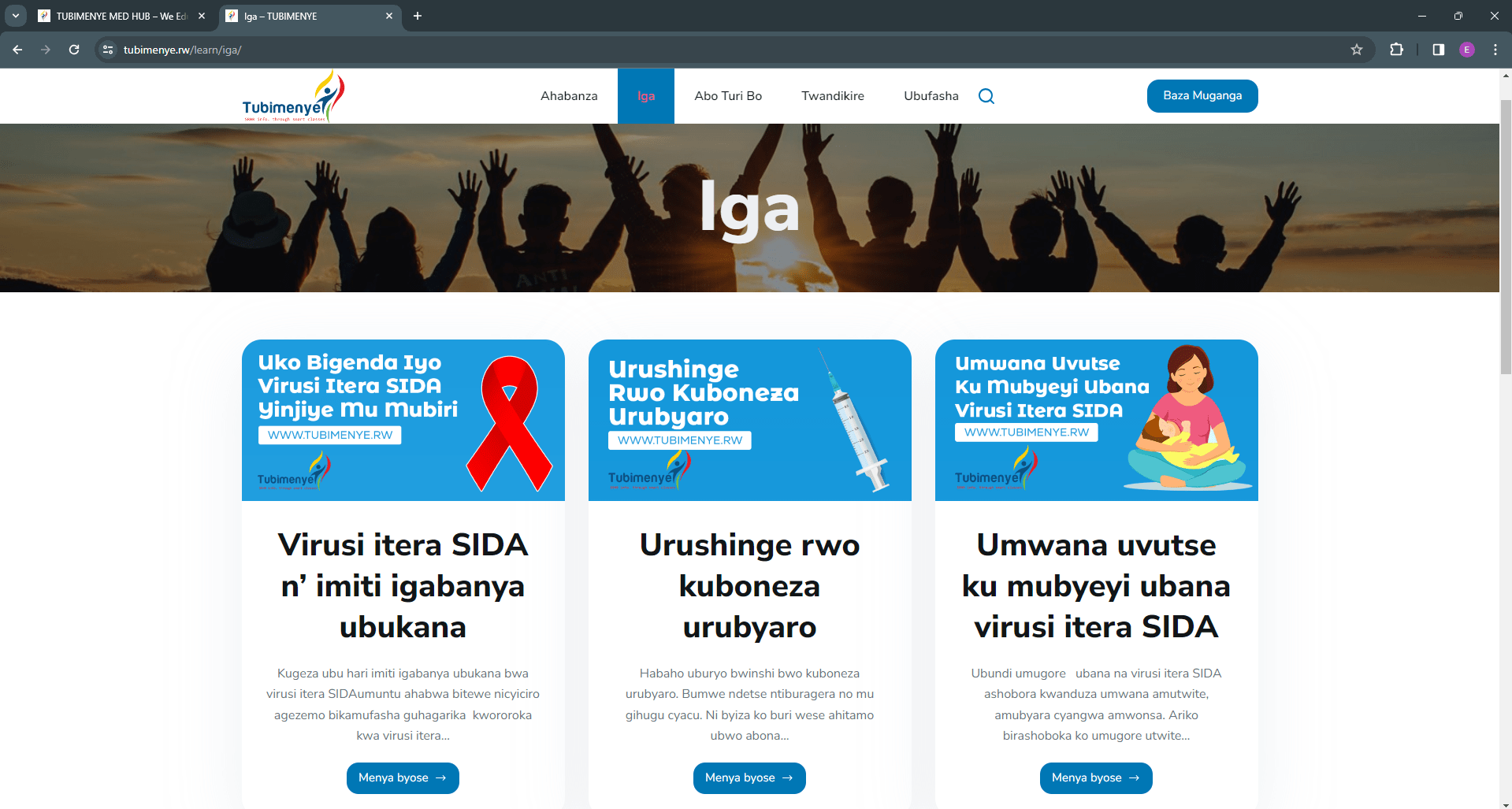
Task: Go back using the back arrow
Action: [x=17, y=50]
